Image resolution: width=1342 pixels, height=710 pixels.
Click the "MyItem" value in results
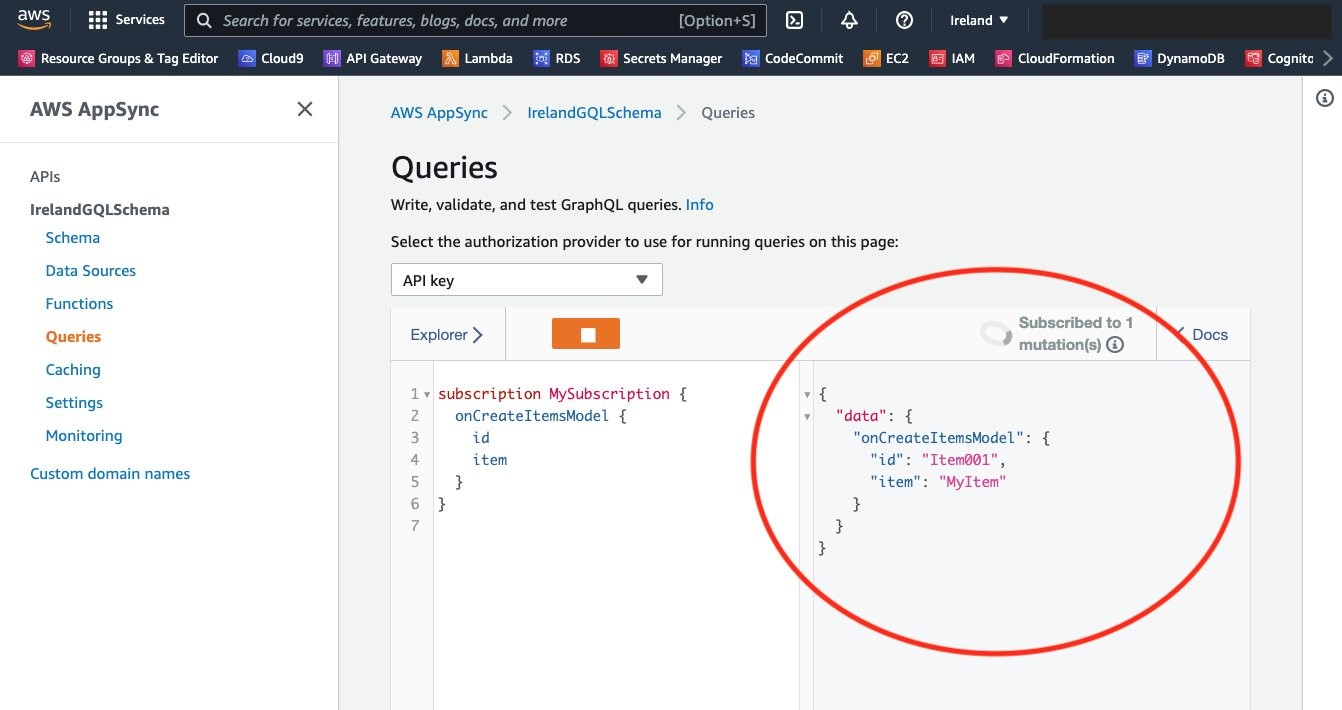coord(972,482)
